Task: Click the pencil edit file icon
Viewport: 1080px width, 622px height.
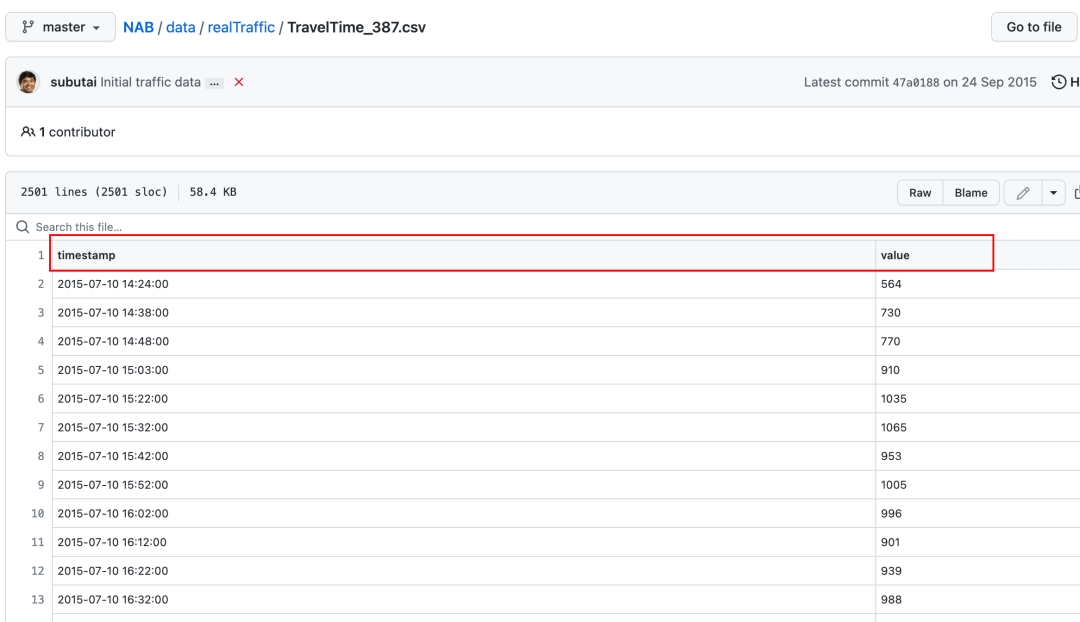Action: pyautogui.click(x=1022, y=193)
